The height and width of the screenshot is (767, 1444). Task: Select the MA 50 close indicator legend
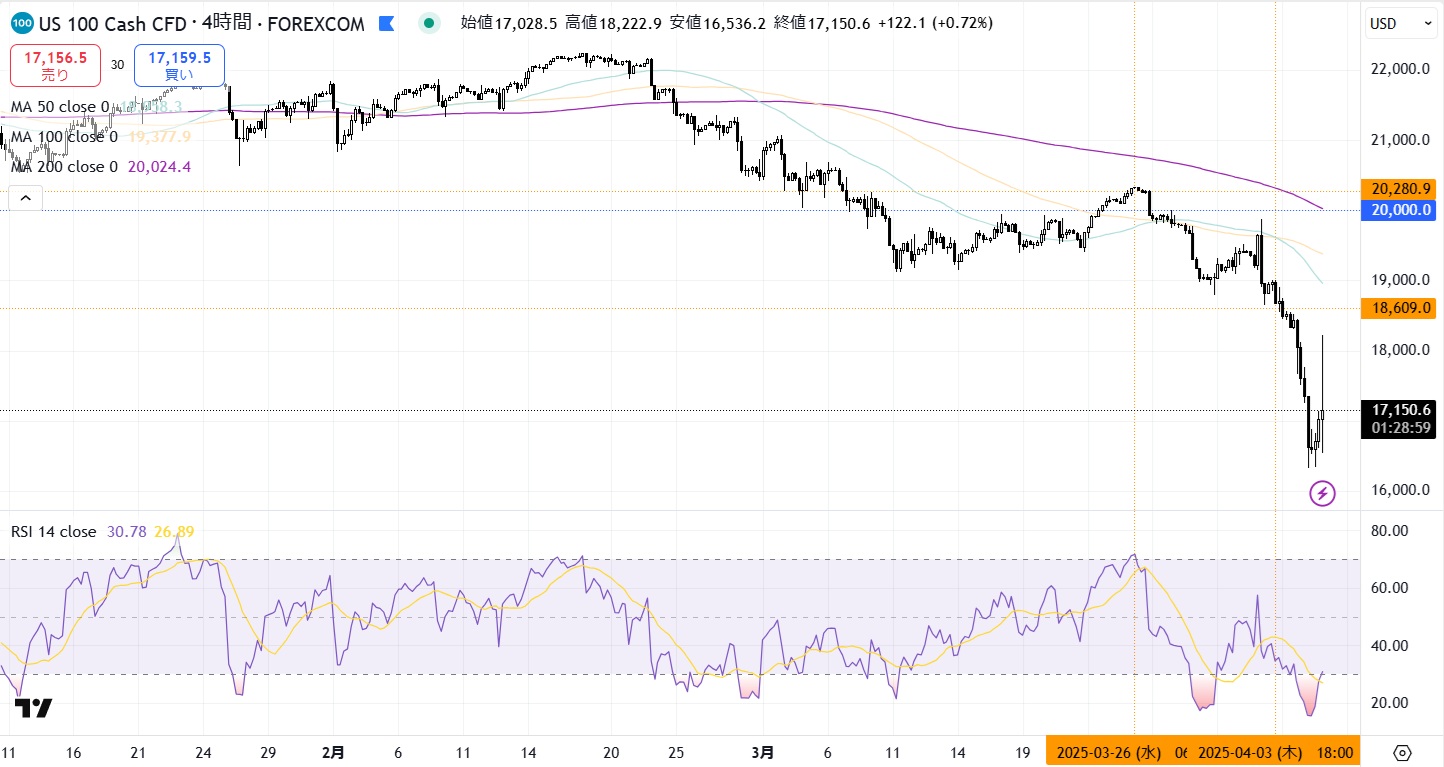[60, 107]
